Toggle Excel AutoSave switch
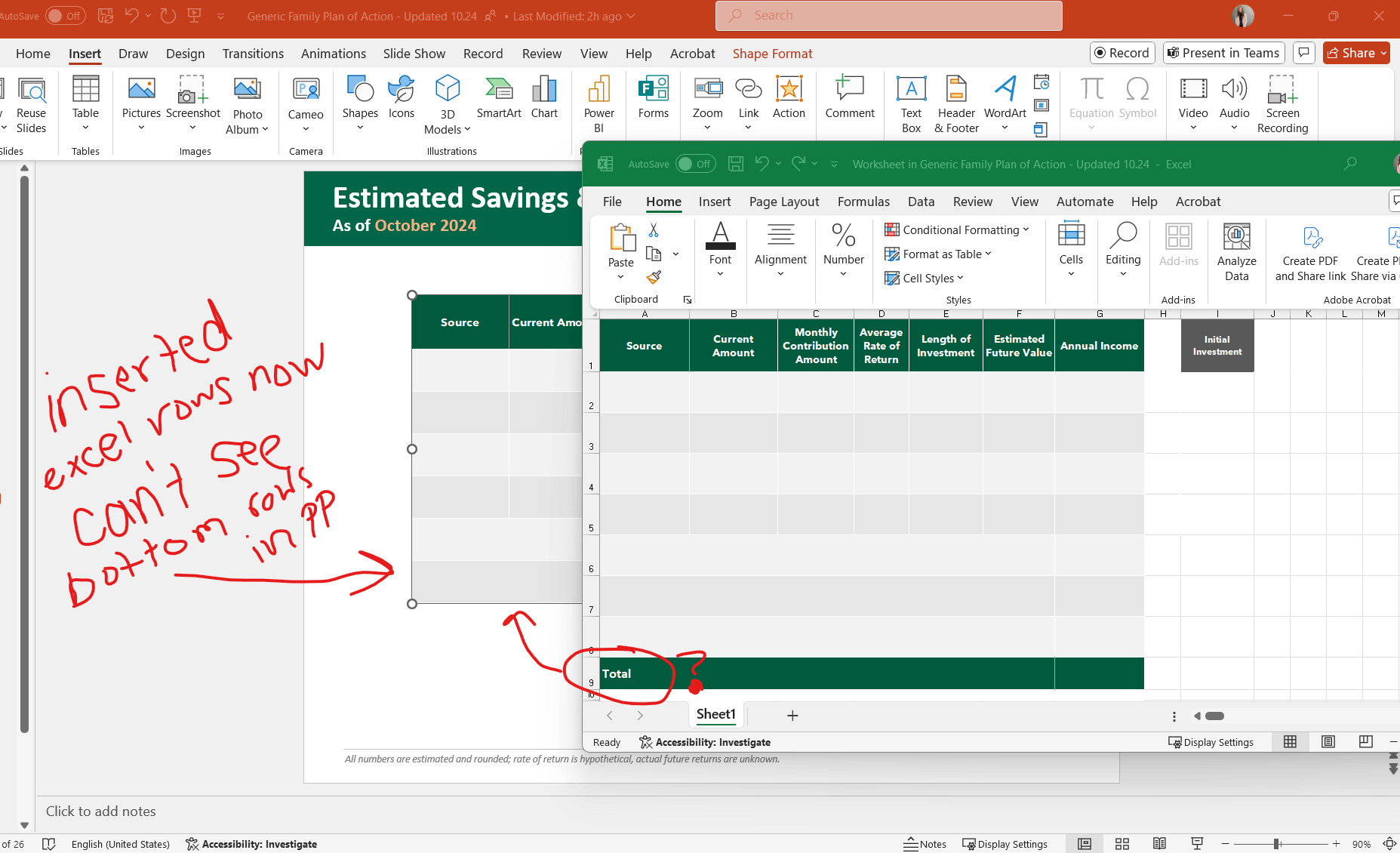Viewport: 1400px width, 853px height. [695, 164]
